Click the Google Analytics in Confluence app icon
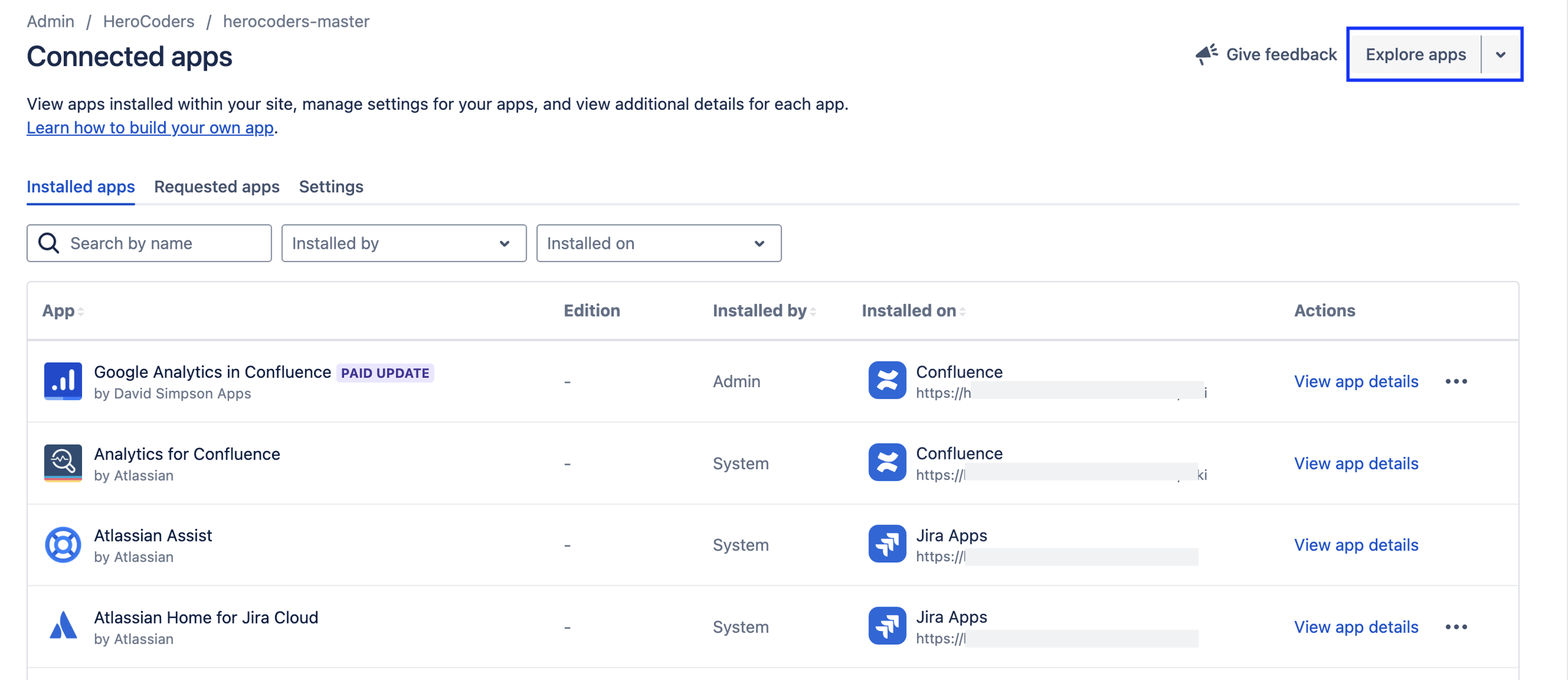Image resolution: width=1568 pixels, height=680 pixels. [x=62, y=381]
